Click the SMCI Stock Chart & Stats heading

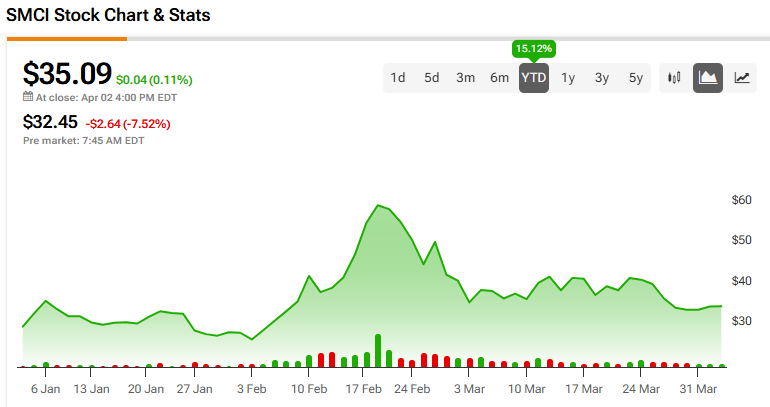(x=109, y=17)
